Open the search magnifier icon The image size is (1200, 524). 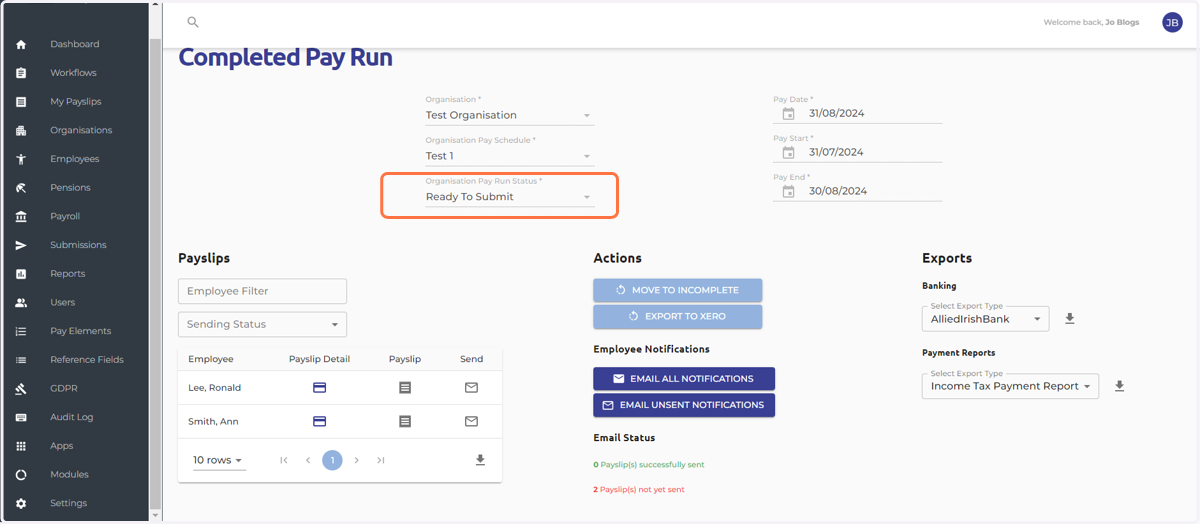(x=193, y=22)
